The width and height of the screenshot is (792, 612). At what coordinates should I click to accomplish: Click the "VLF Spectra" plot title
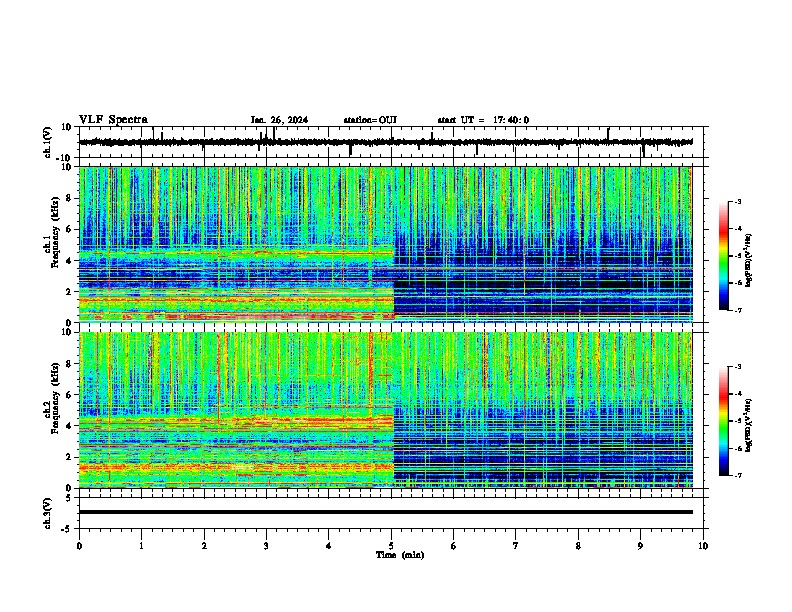pos(113,120)
